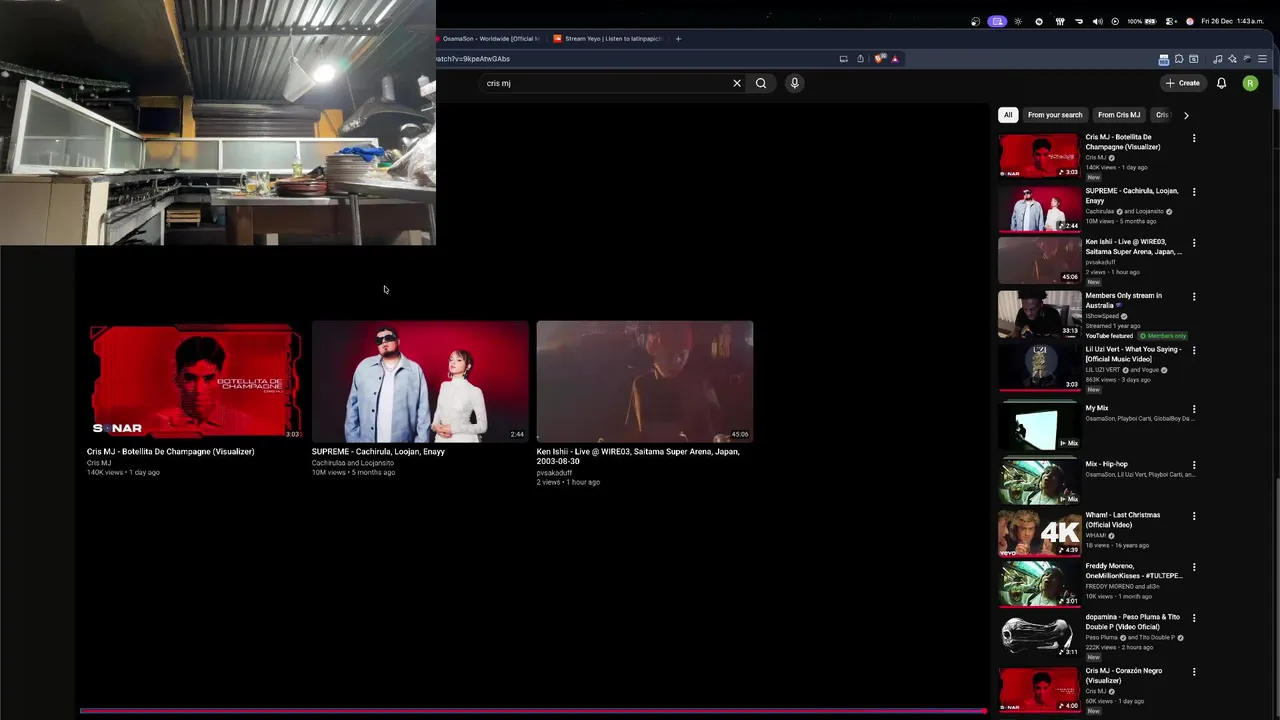Start voice search with the microphone icon
This screenshot has height=720, width=1280.
tap(795, 83)
